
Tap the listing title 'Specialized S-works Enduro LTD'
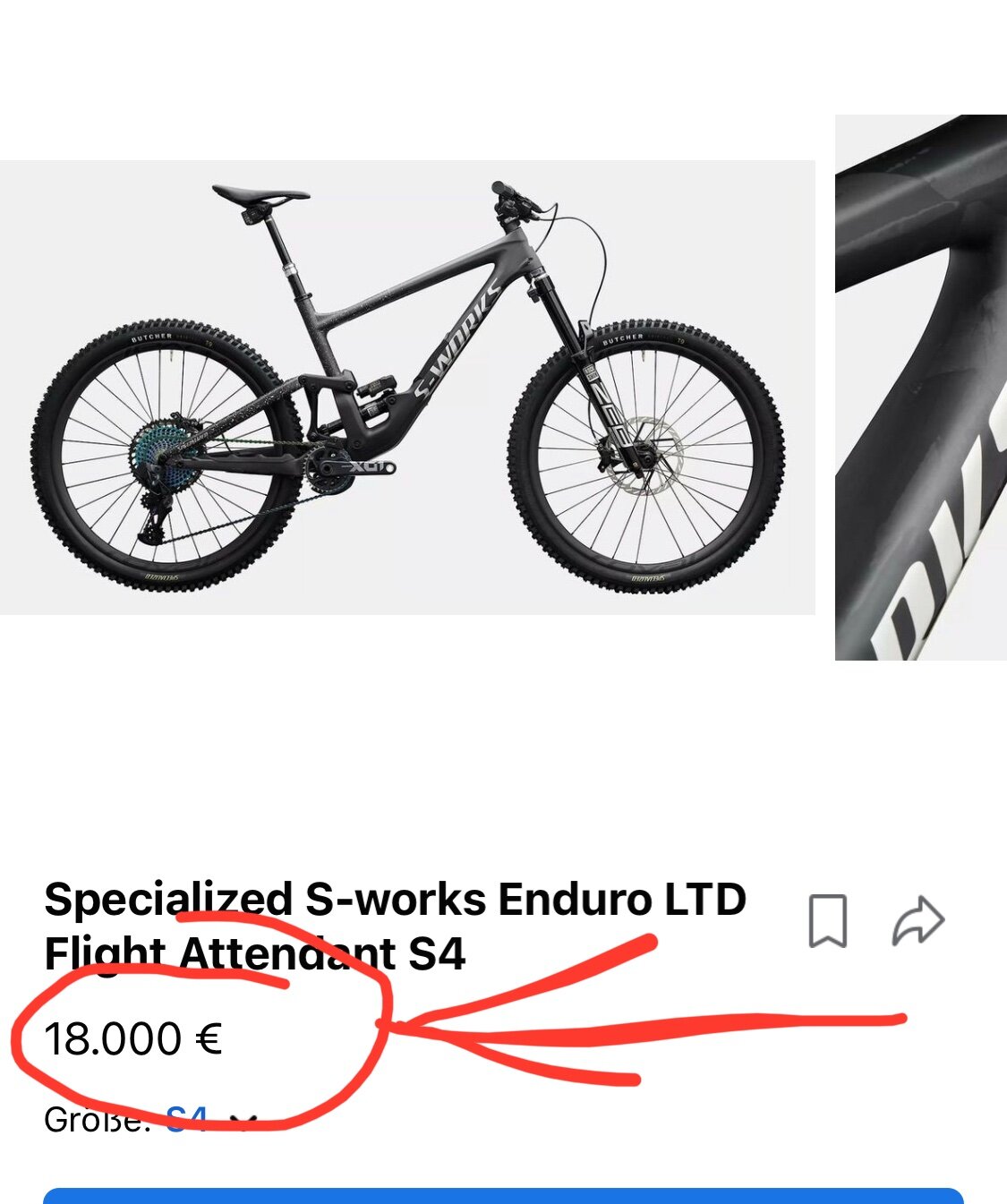tap(395, 899)
